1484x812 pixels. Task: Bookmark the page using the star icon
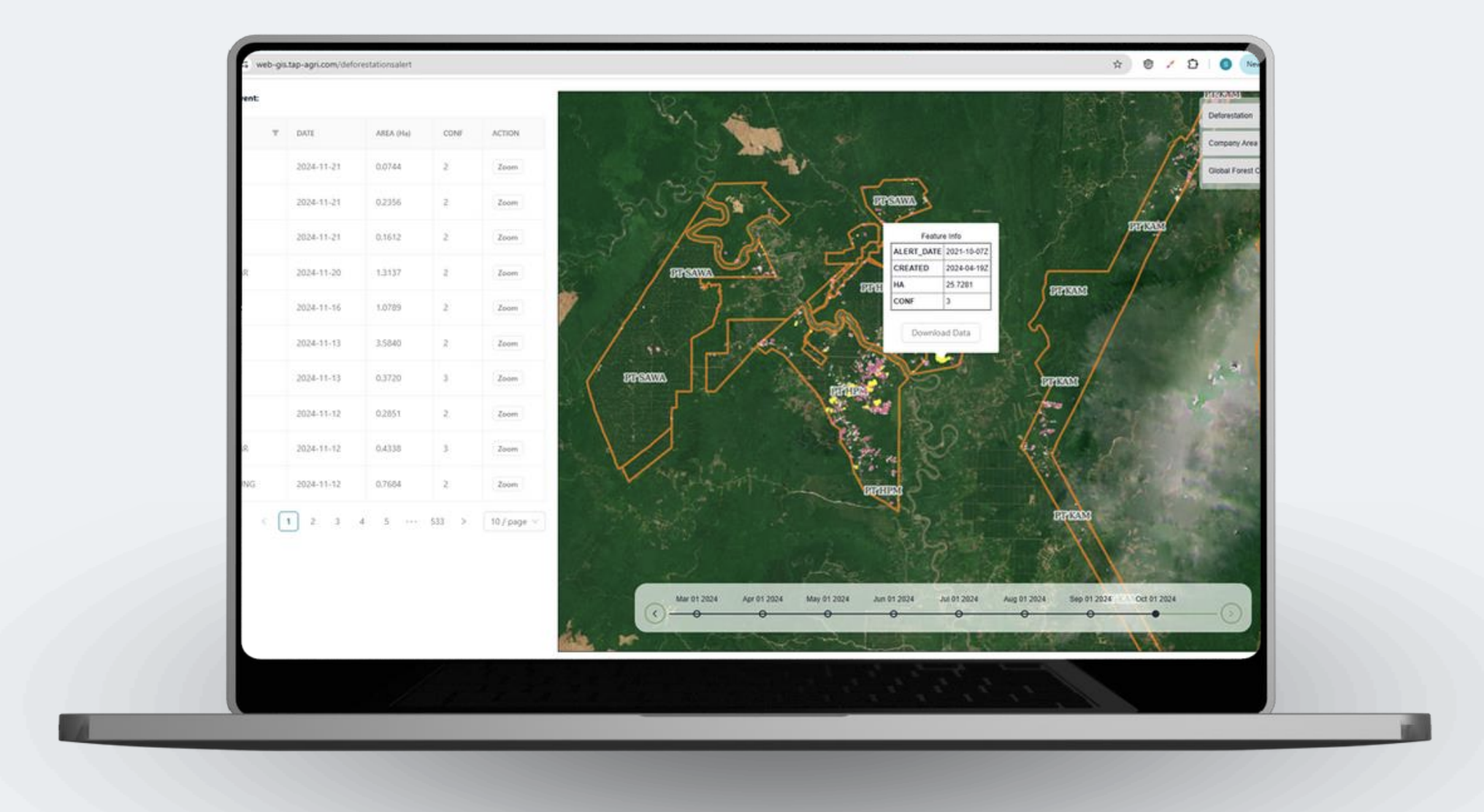point(1117,64)
